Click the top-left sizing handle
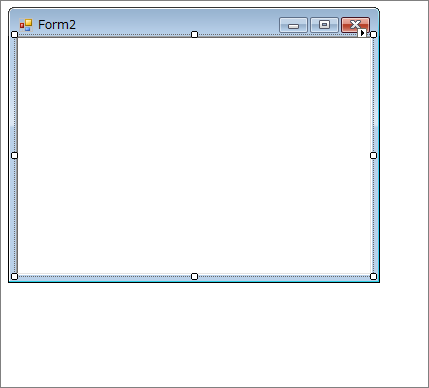The height and width of the screenshot is (388, 429). [15, 34]
